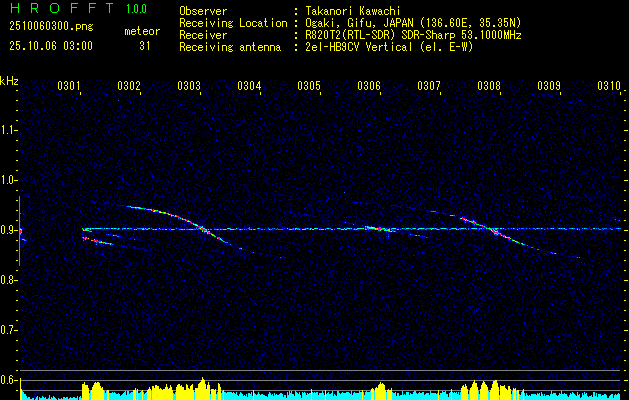Click the 0303 time marker
The height and width of the screenshot is (400, 629).
(189, 85)
